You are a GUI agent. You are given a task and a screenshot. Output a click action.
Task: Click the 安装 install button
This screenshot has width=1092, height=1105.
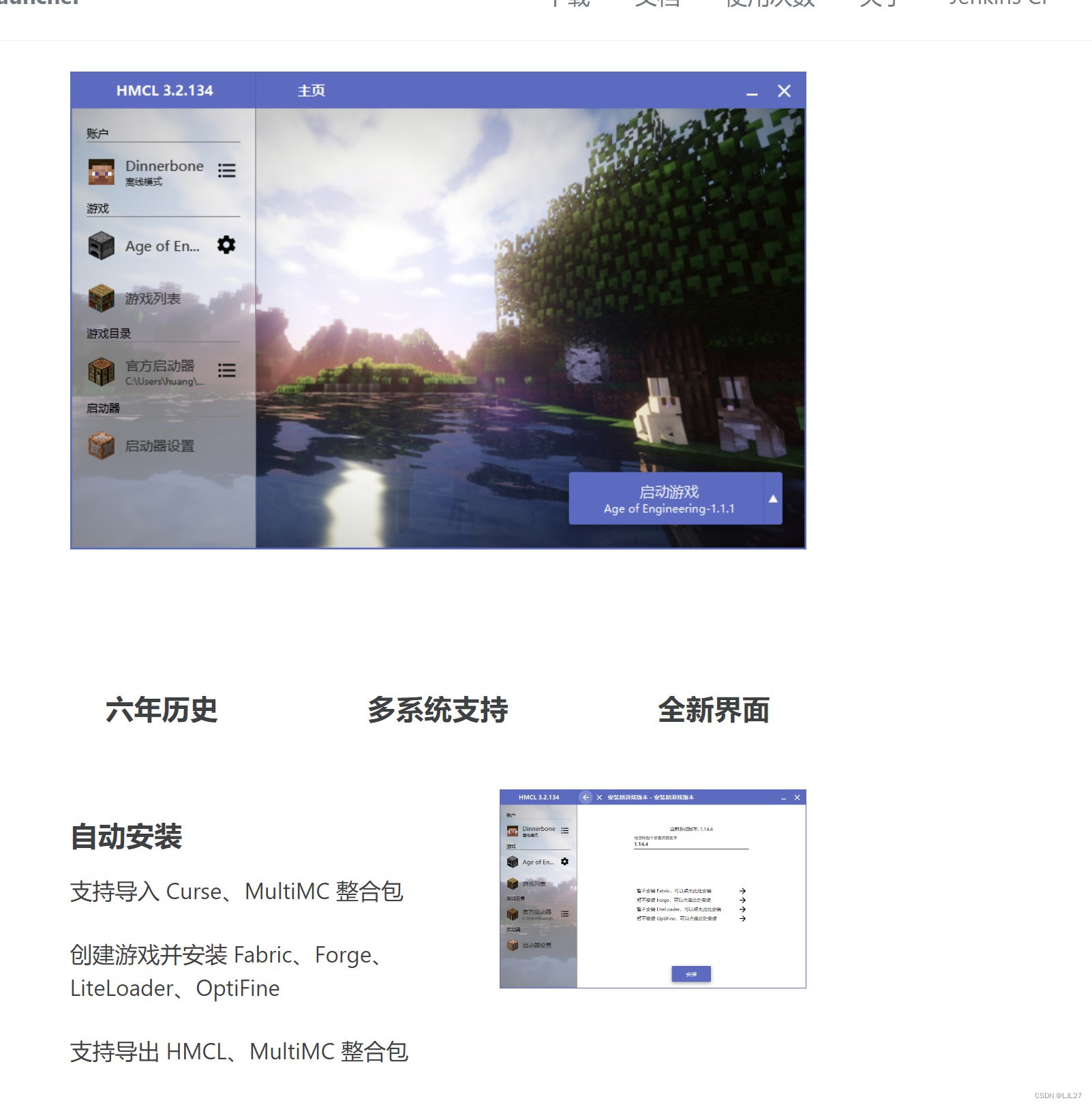click(692, 974)
